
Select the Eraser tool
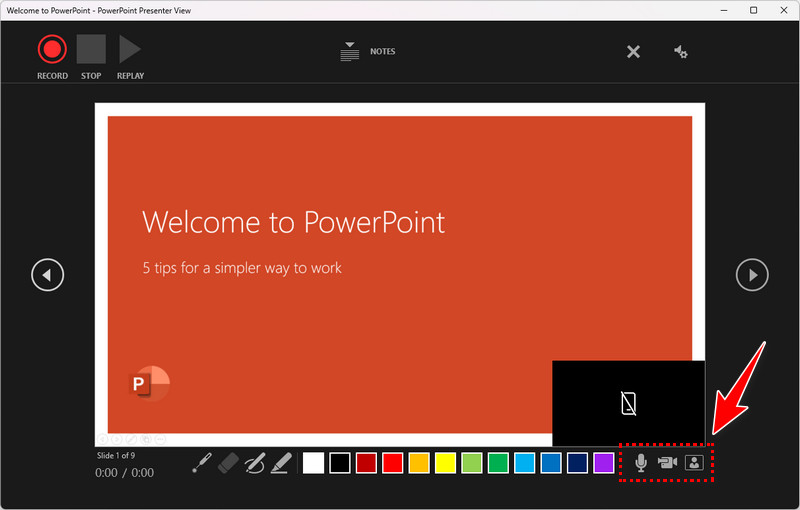228,463
